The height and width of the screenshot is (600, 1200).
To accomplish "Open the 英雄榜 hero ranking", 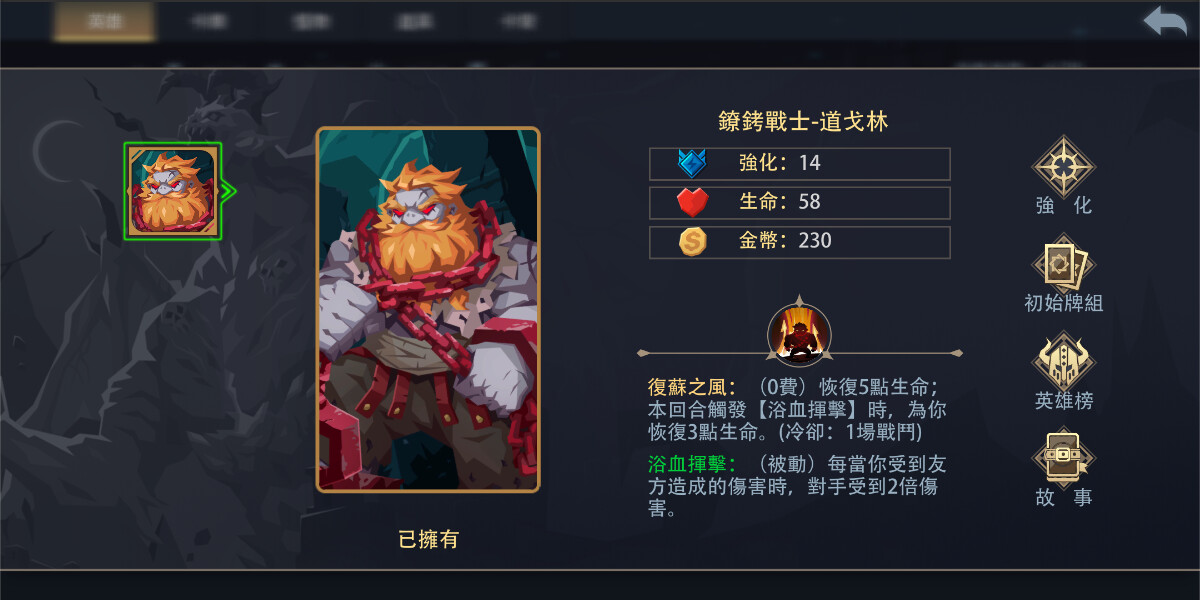I will (x=1064, y=362).
